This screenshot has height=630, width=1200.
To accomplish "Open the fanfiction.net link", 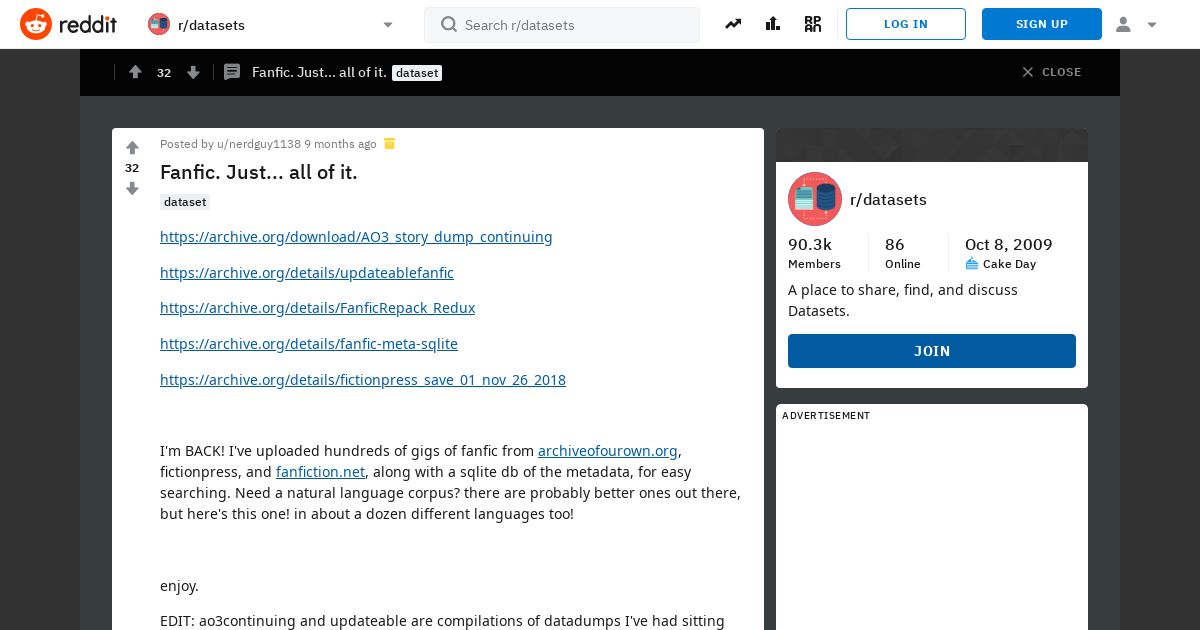I will [320, 472].
